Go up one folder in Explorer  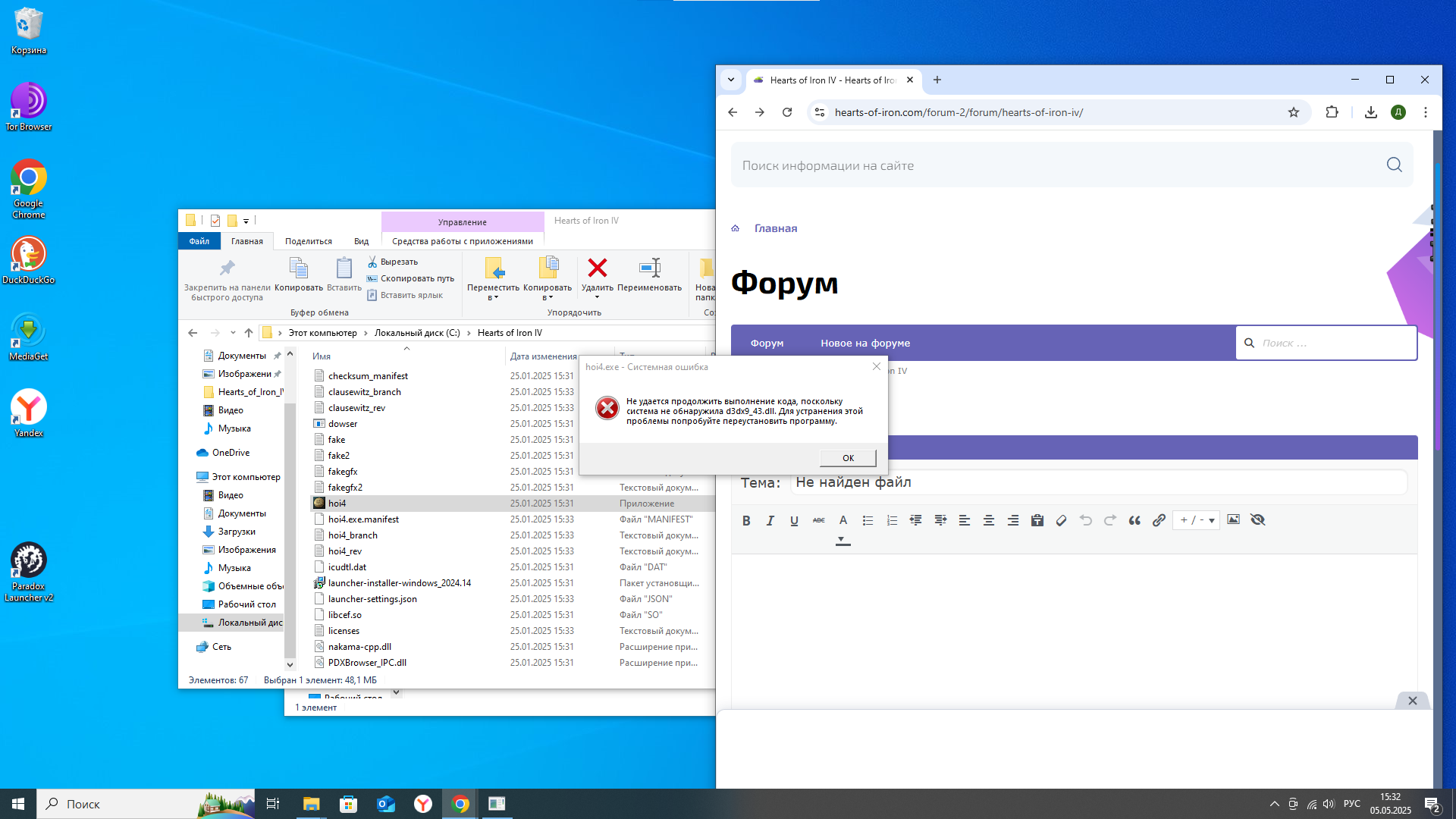(249, 333)
